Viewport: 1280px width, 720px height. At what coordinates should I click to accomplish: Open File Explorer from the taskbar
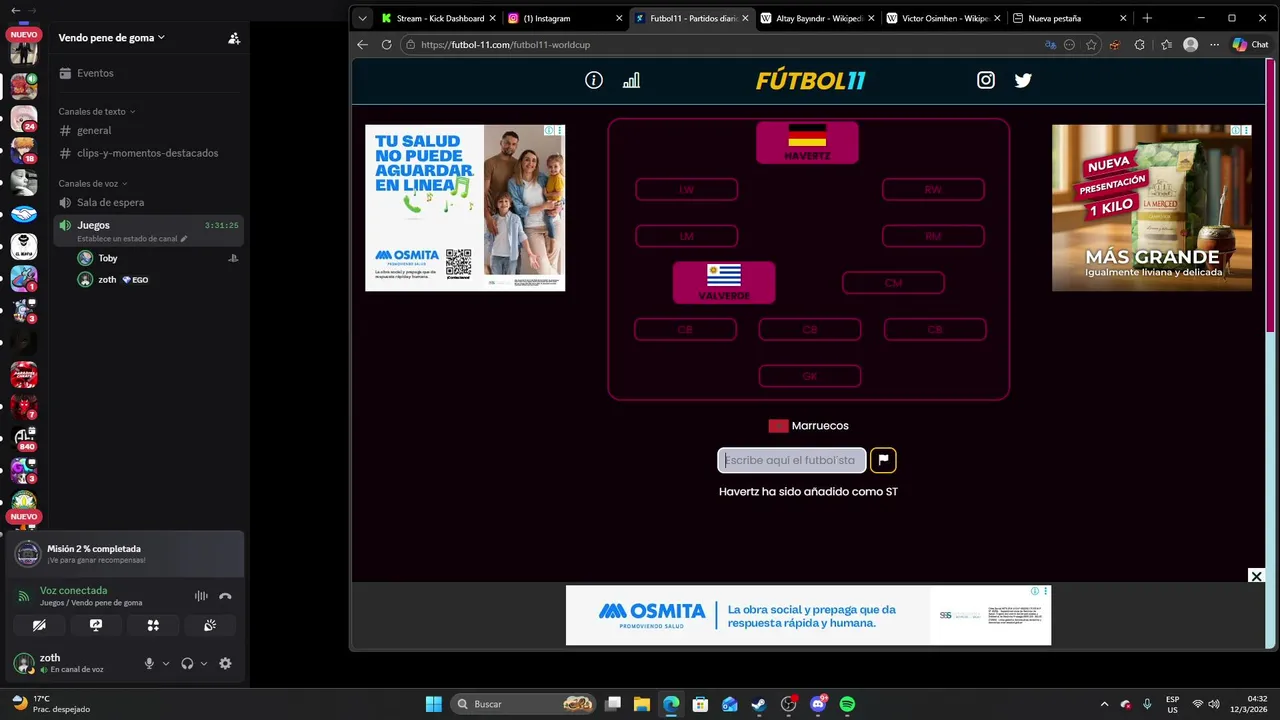click(x=641, y=704)
